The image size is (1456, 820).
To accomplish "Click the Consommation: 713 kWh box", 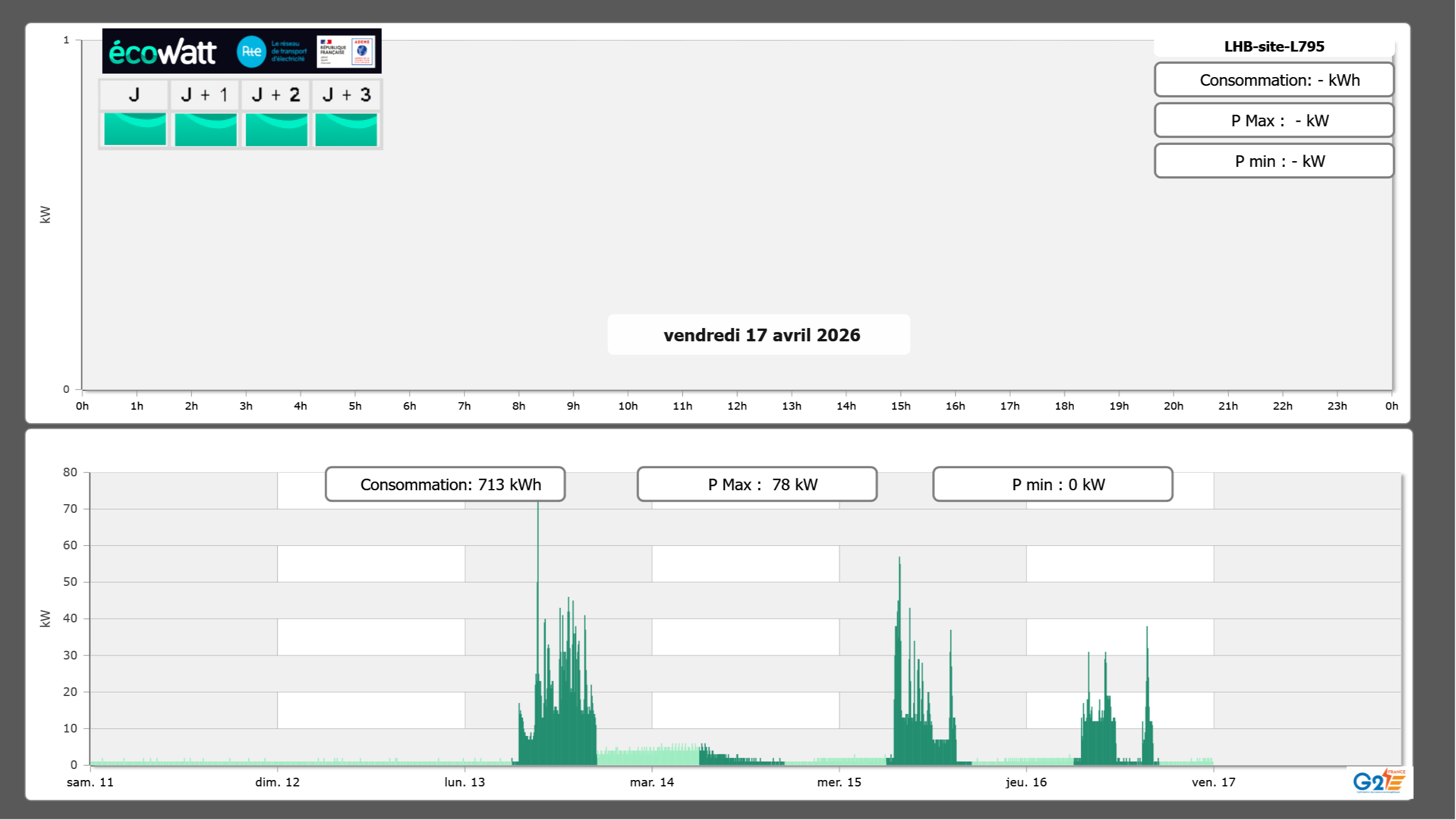I will [445, 484].
